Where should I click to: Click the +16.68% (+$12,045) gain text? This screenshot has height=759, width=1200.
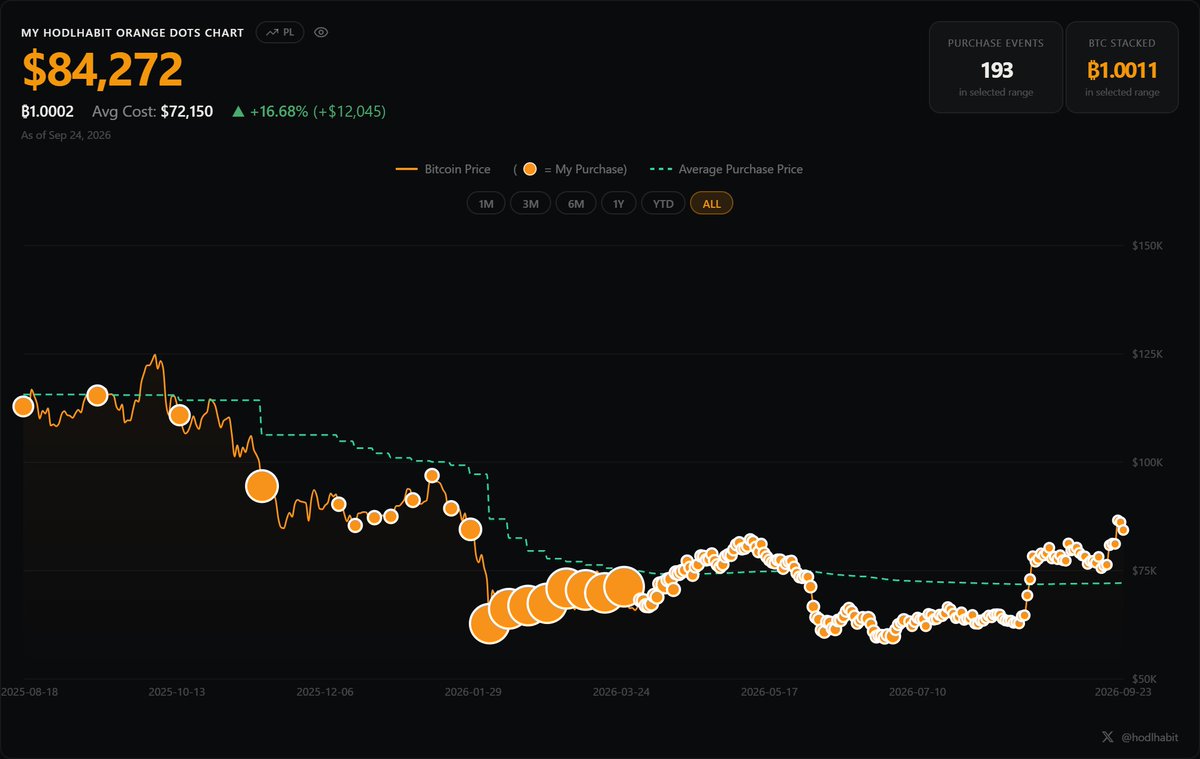point(309,111)
